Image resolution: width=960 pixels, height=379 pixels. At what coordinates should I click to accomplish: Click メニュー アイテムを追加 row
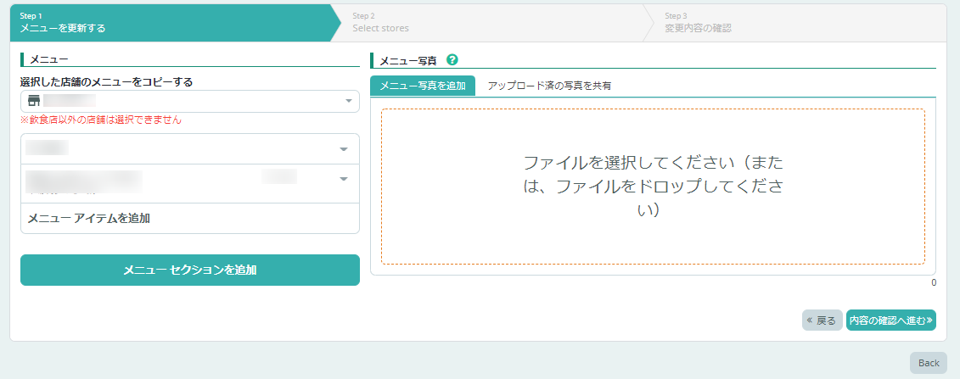coord(190,219)
